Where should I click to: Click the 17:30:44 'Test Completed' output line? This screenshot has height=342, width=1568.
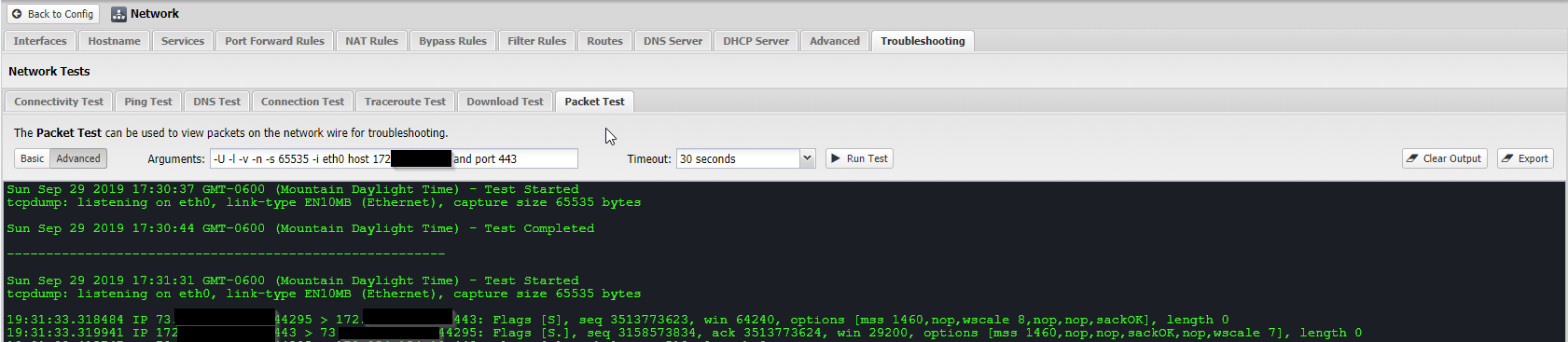(x=300, y=228)
